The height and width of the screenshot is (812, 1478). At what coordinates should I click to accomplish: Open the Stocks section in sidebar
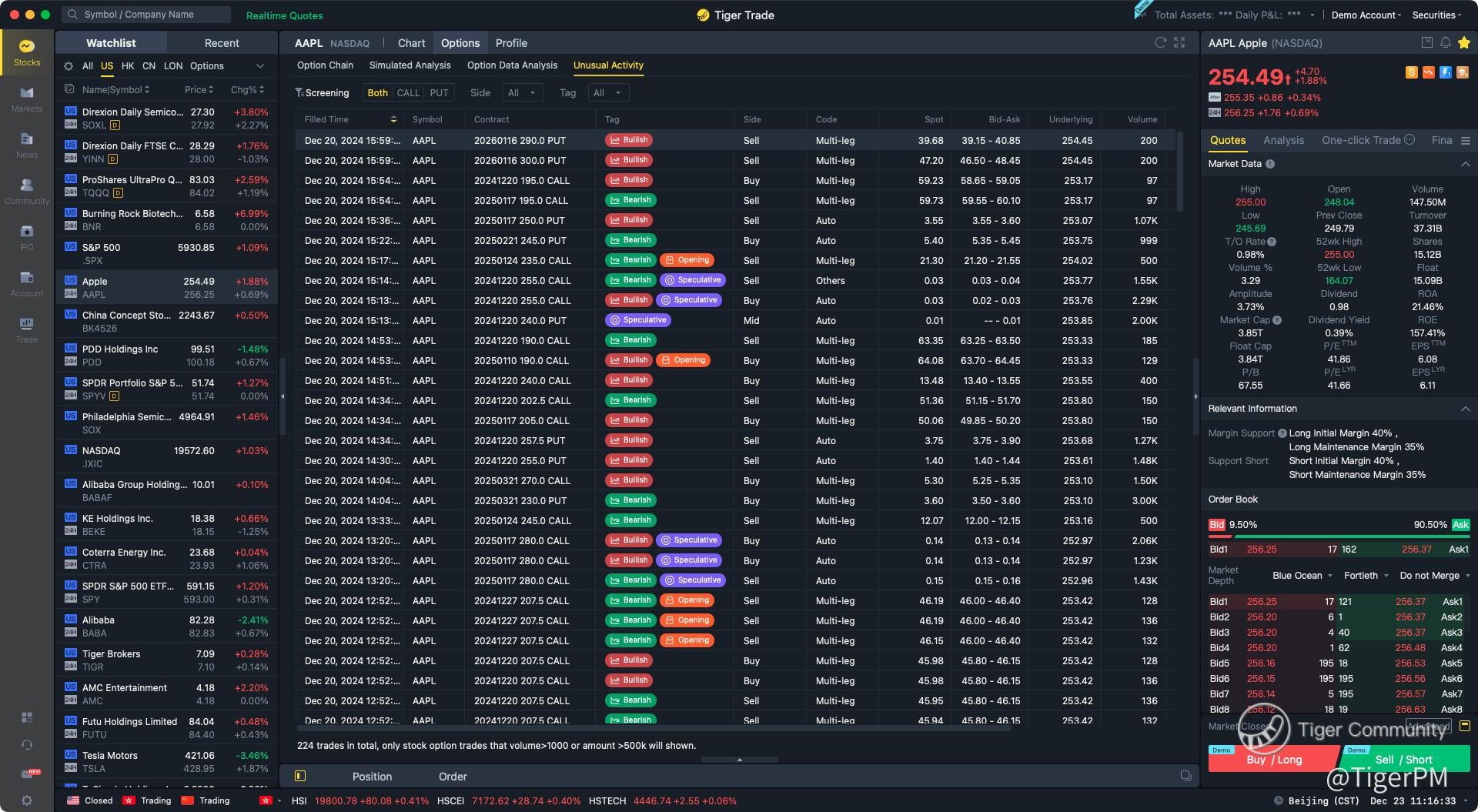[x=27, y=52]
